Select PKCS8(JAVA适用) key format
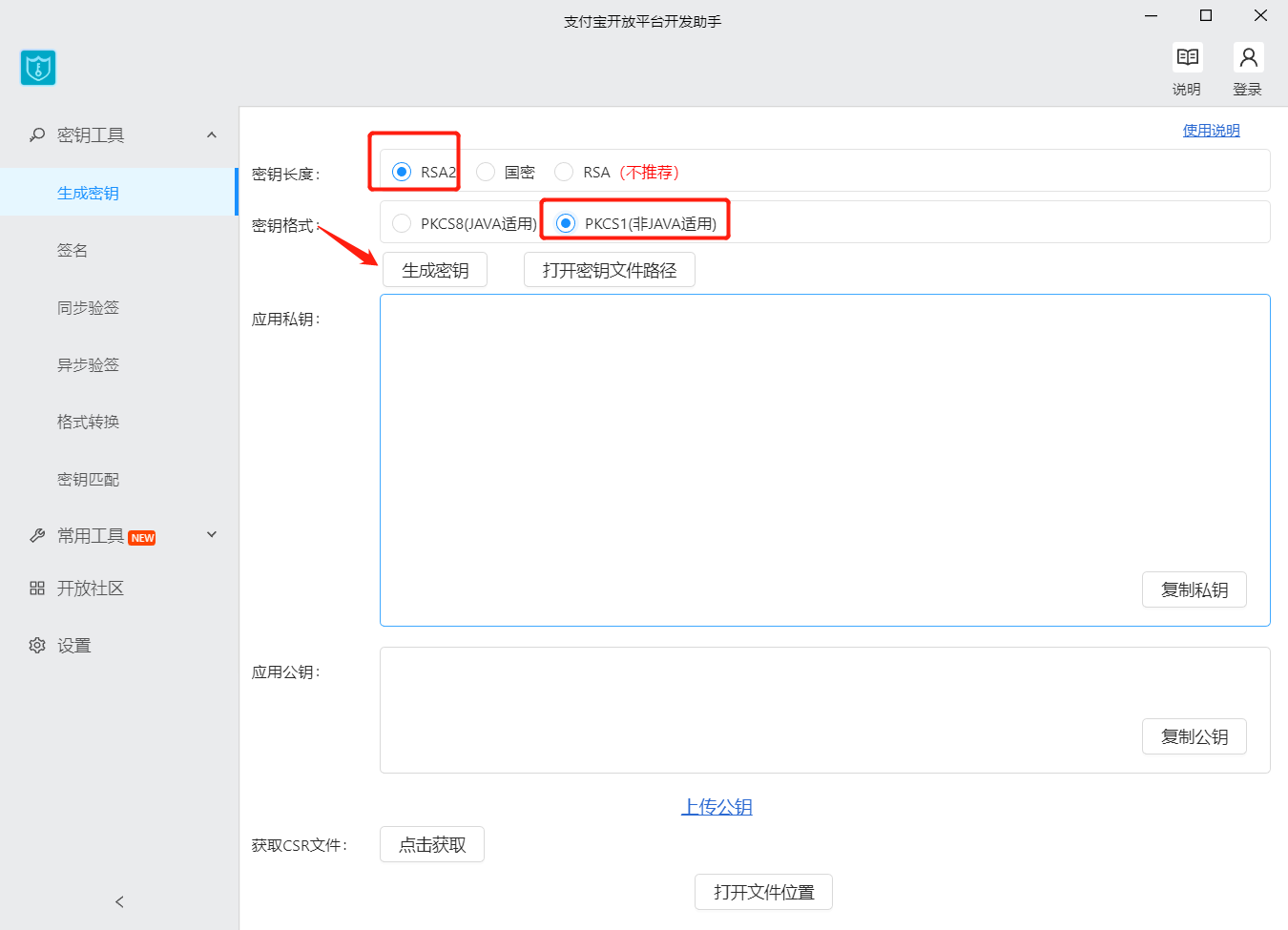The image size is (1288, 930). click(402, 223)
